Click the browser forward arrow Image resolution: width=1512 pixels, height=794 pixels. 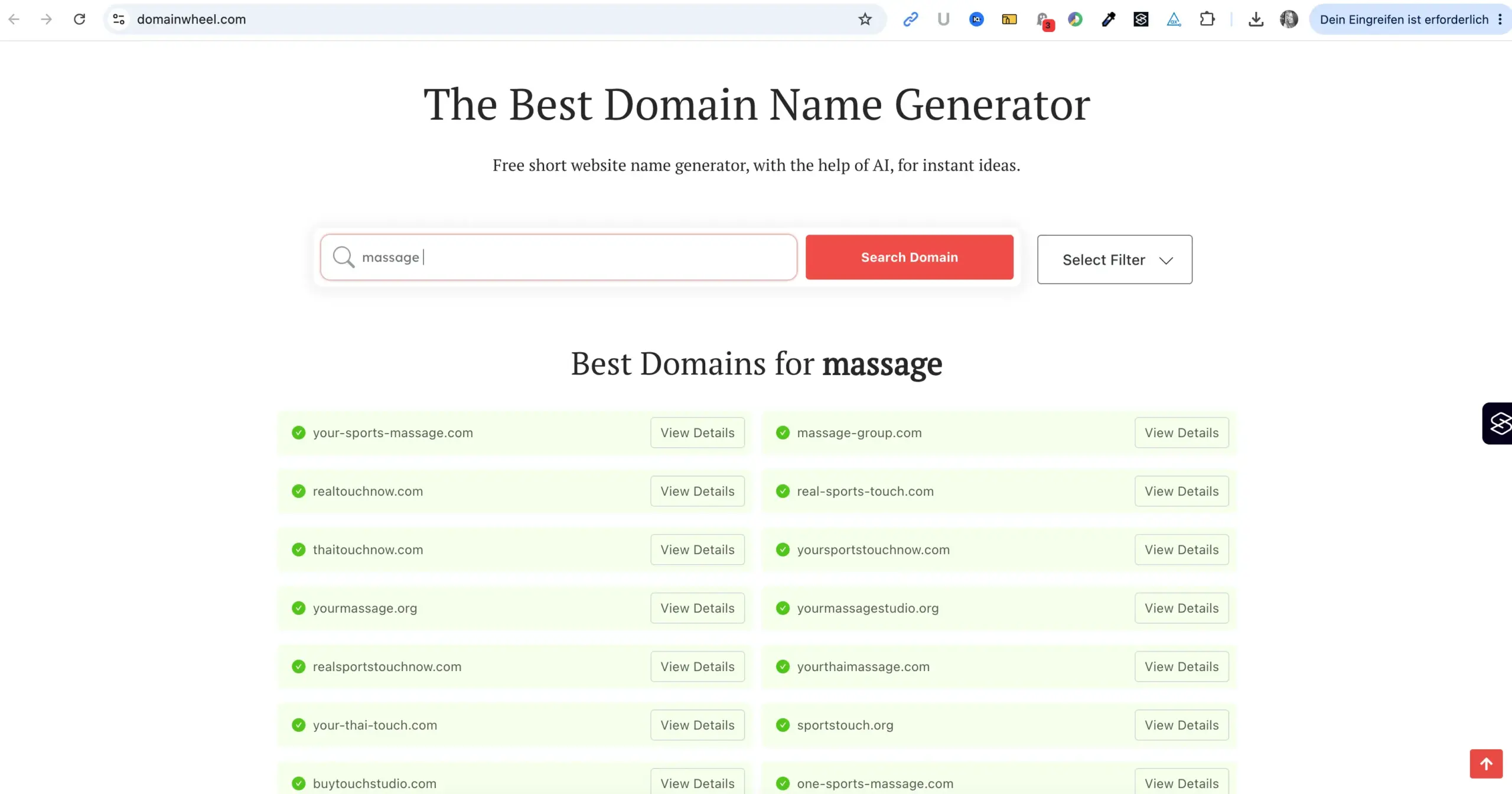coord(47,19)
